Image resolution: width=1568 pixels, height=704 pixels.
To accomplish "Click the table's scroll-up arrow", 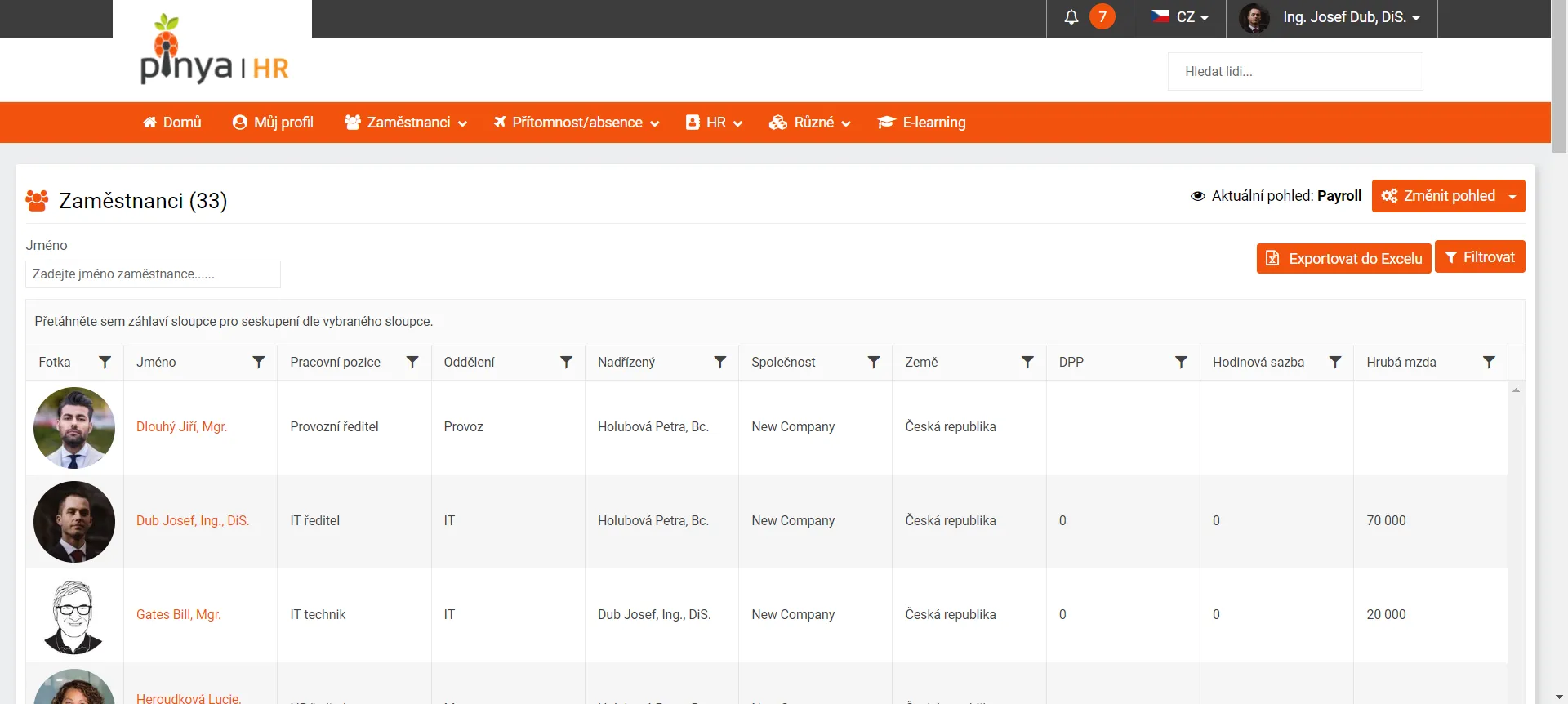I will pyautogui.click(x=1516, y=390).
